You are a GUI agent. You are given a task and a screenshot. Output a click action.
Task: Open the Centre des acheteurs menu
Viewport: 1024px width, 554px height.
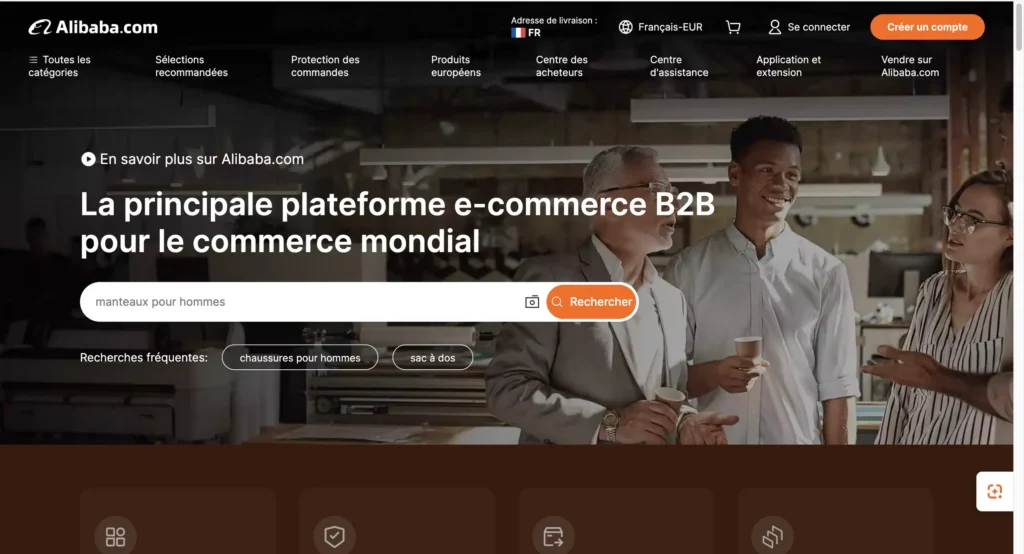(562, 66)
